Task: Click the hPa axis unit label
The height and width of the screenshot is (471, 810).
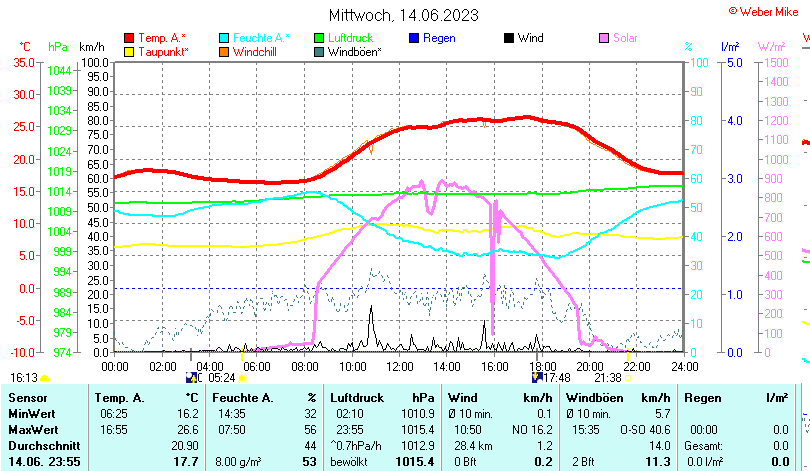Action: (x=58, y=47)
